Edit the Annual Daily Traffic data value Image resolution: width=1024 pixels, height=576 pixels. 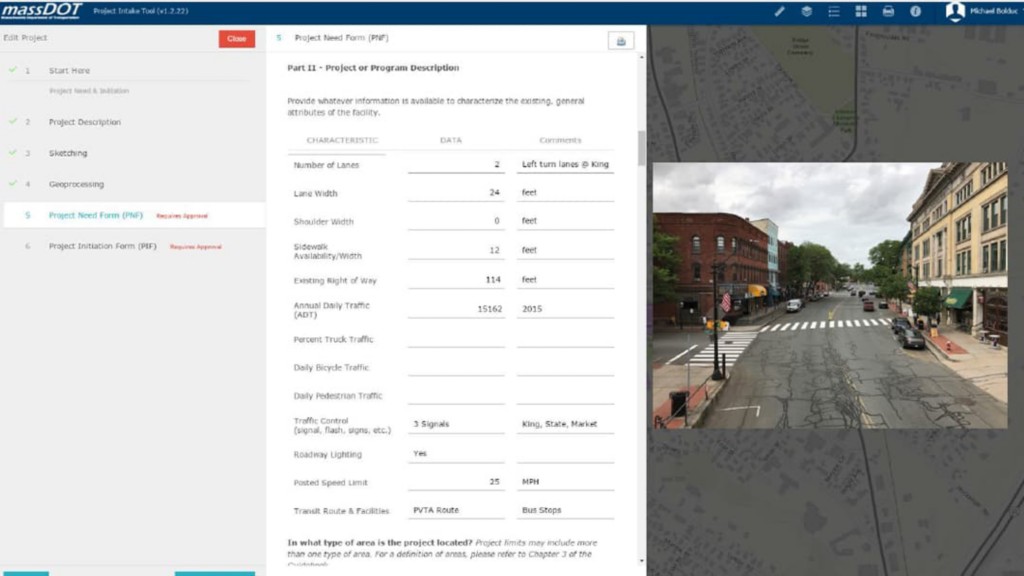pos(456,309)
